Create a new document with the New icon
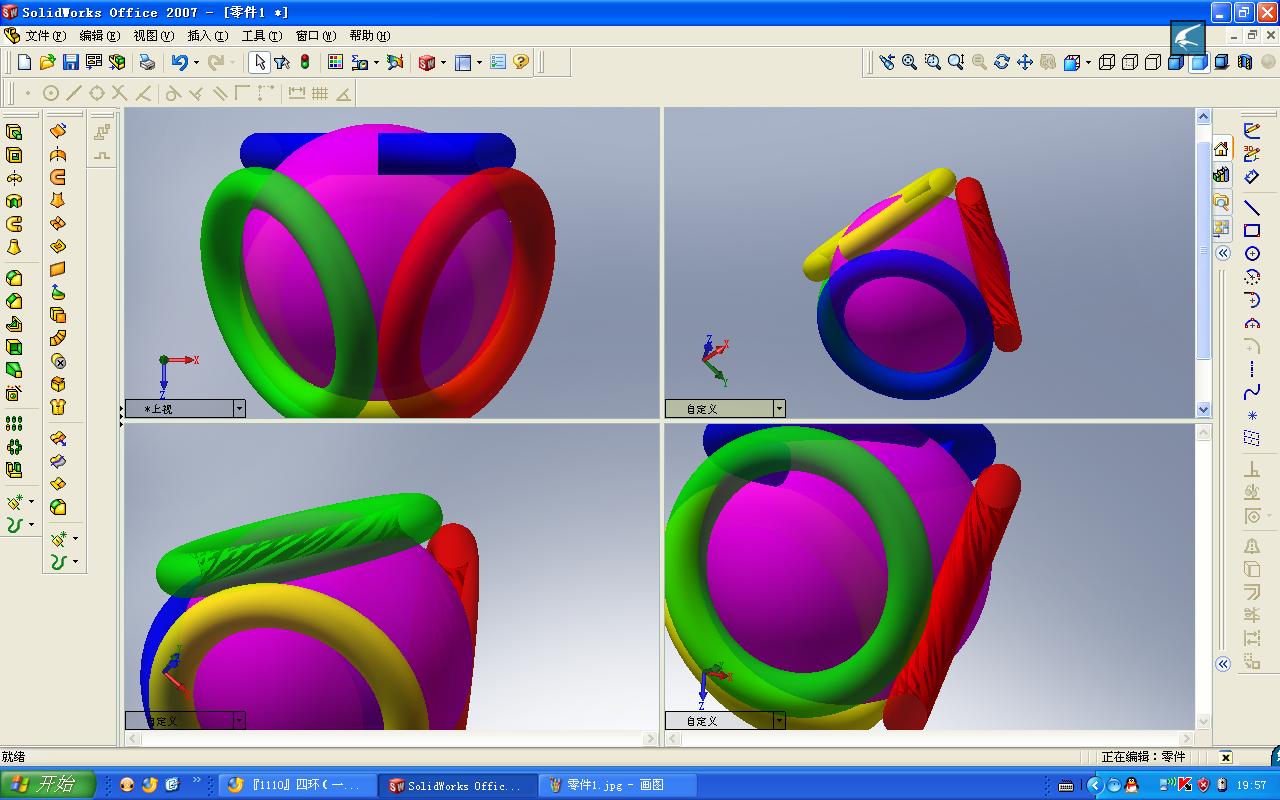This screenshot has width=1280, height=800. tap(25, 62)
